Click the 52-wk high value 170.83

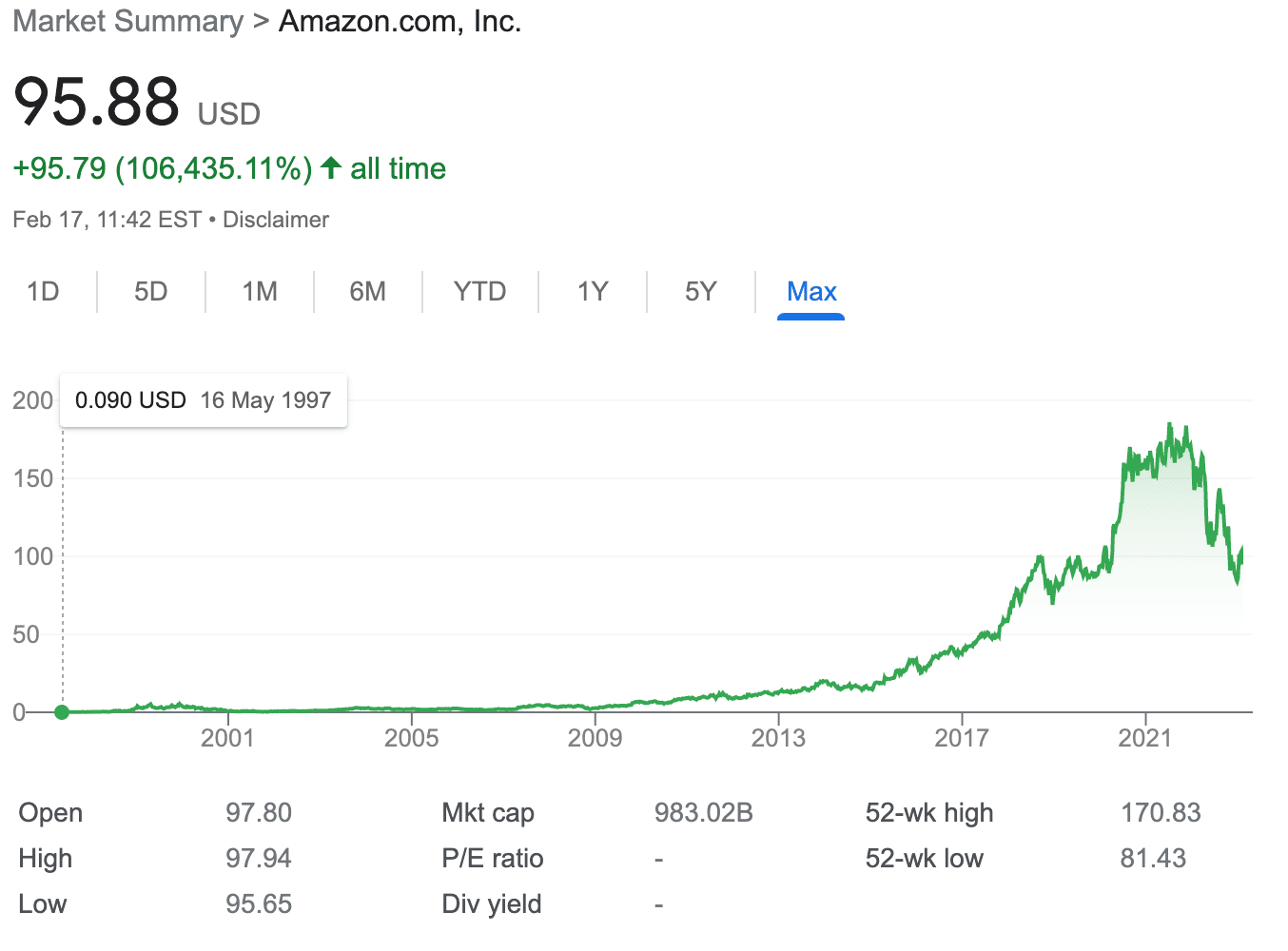pos(1161,812)
